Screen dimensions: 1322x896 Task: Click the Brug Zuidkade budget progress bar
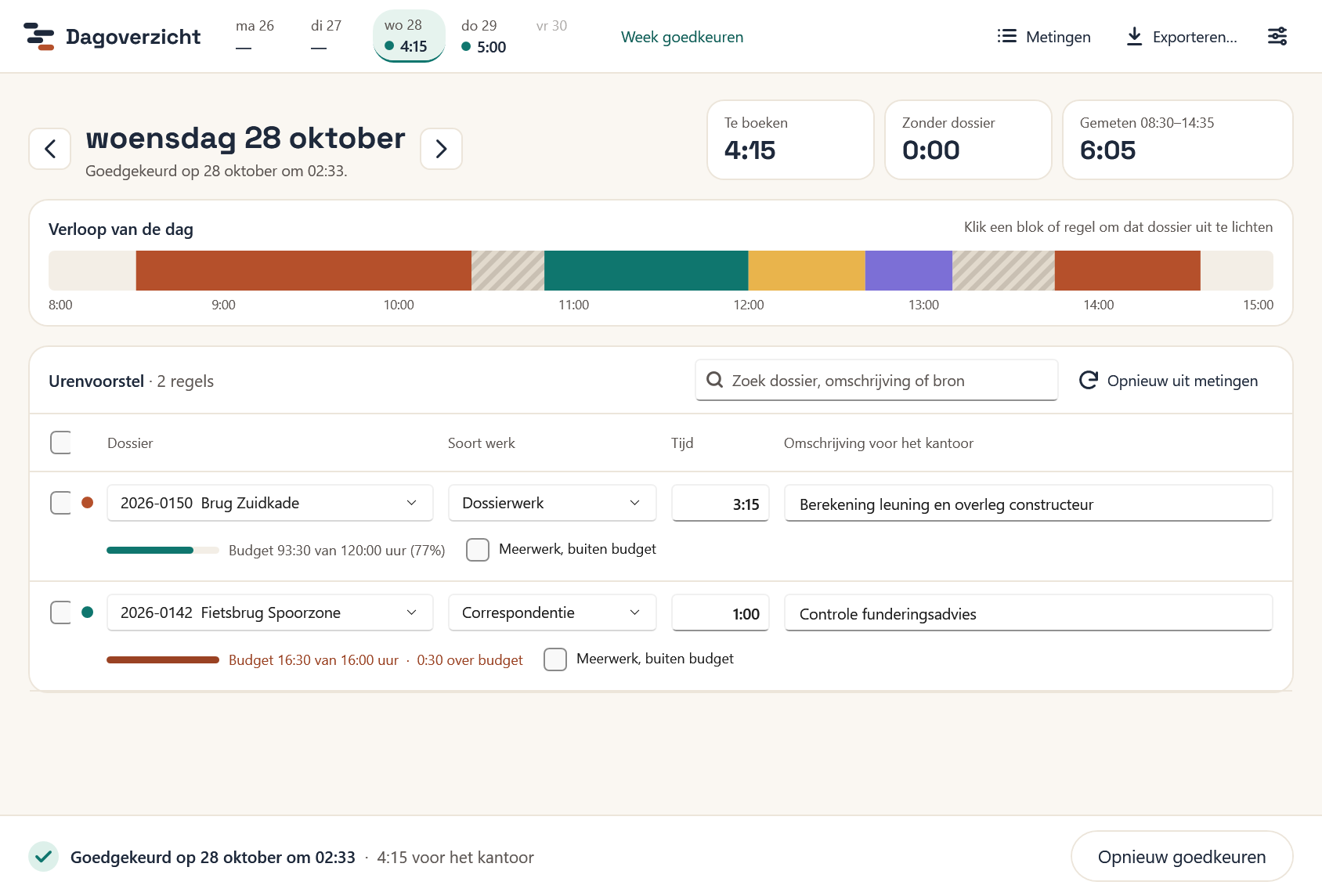[163, 550]
